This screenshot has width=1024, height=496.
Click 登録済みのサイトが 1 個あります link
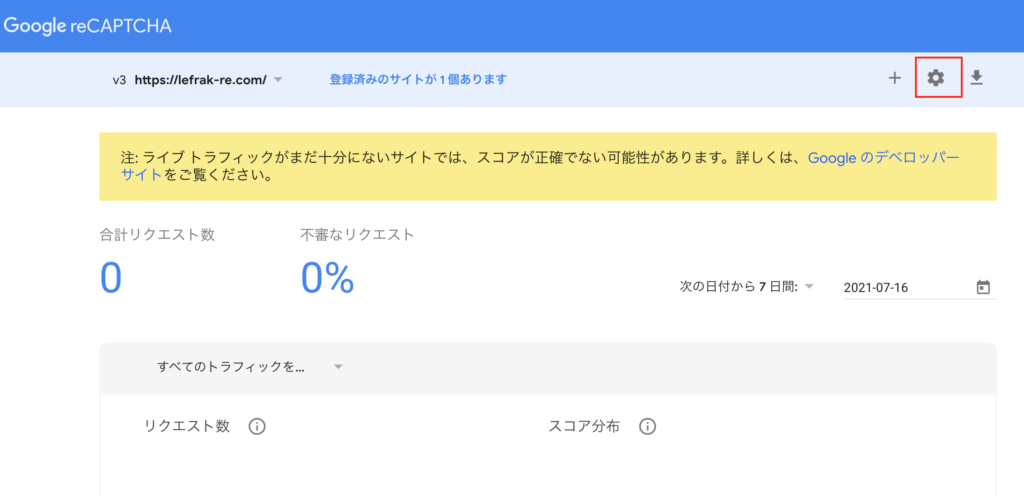tap(418, 80)
